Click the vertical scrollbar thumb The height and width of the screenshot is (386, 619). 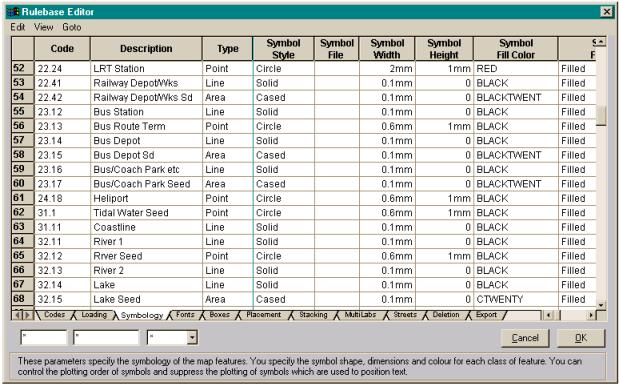(x=601, y=116)
